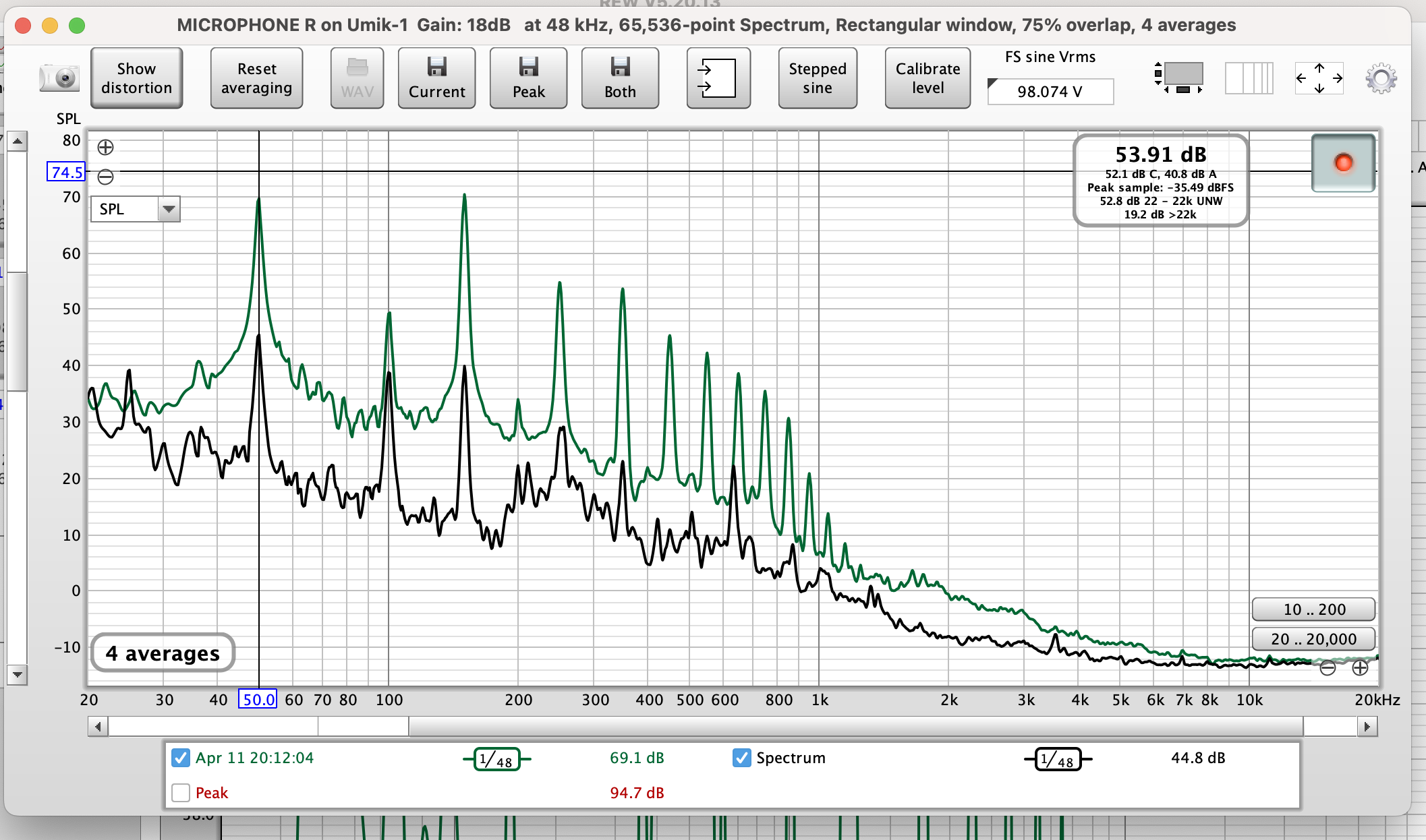
Task: Click the horizontal frequency scrollbar thumb
Action: [855, 726]
